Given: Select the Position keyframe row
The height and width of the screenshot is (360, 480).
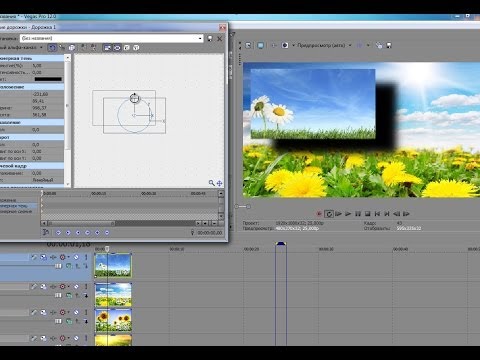Looking at the screenshot, I should (x=19, y=200).
